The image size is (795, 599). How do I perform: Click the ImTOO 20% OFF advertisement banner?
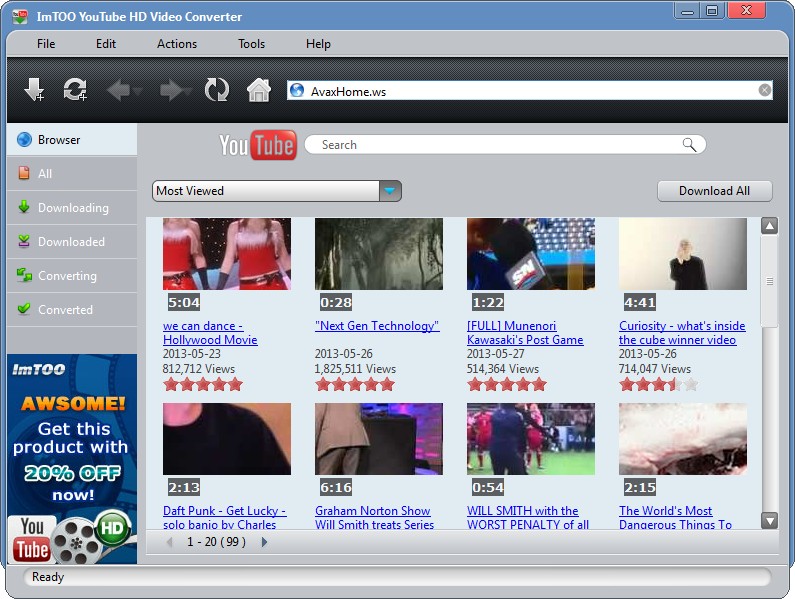(72, 459)
